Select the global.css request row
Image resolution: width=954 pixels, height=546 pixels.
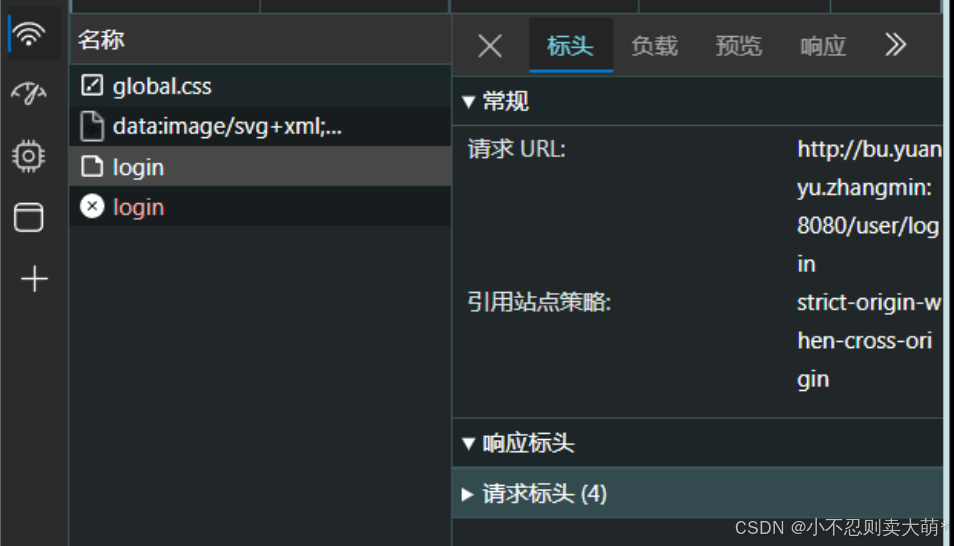point(260,86)
